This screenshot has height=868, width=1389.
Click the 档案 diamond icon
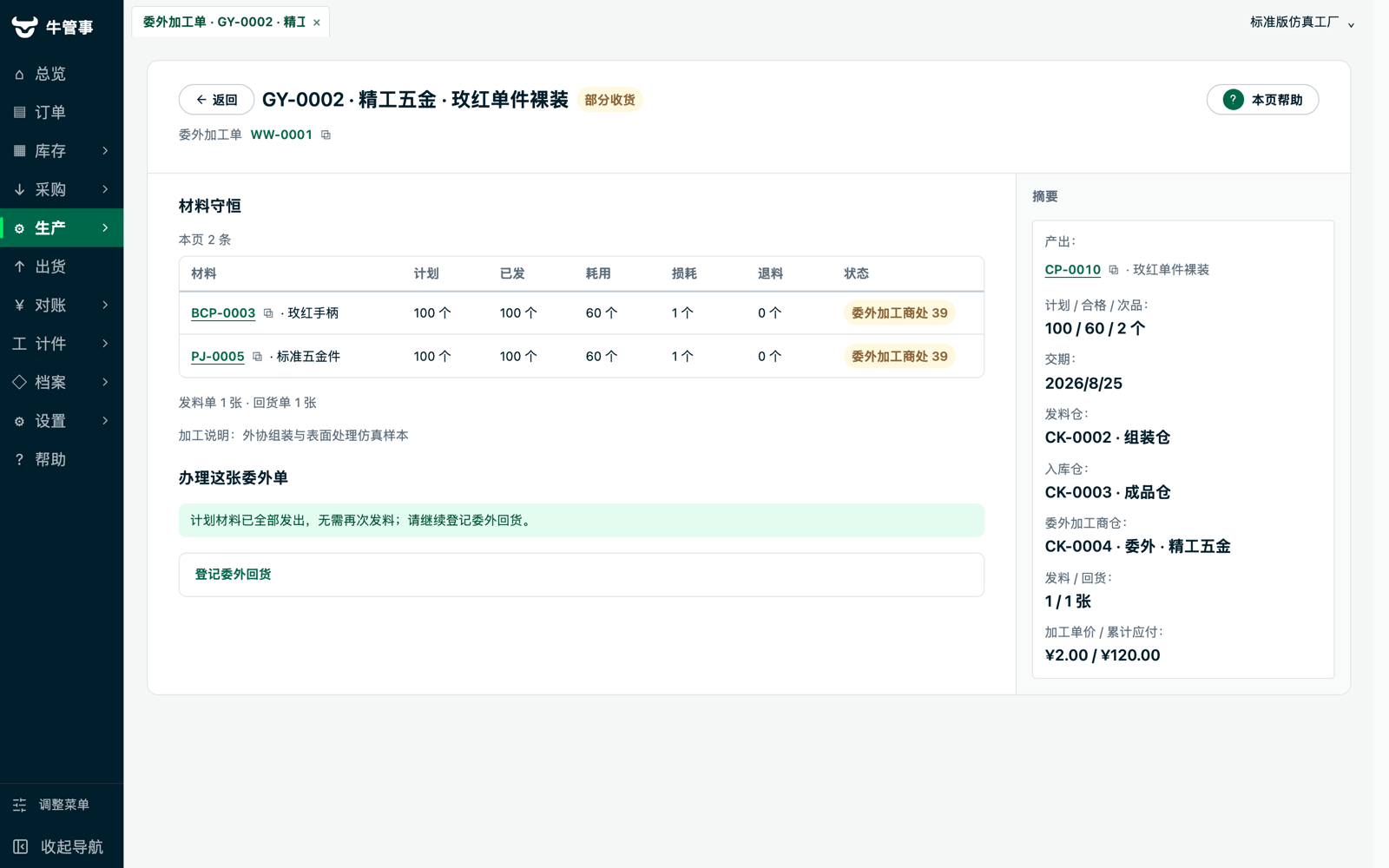coord(19,382)
